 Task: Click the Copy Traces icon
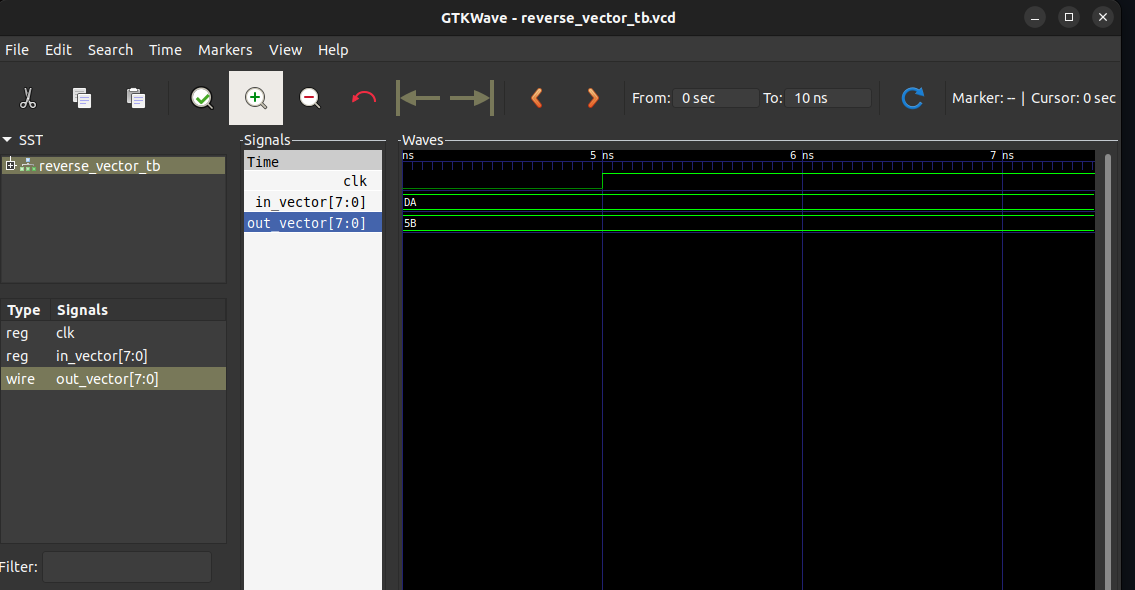(81, 97)
